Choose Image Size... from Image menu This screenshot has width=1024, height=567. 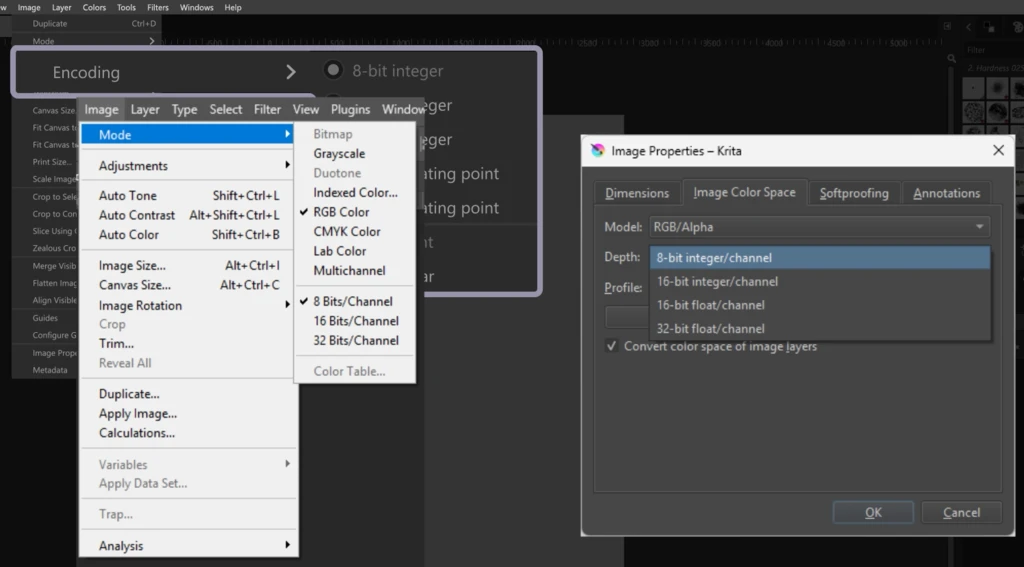coord(189,265)
